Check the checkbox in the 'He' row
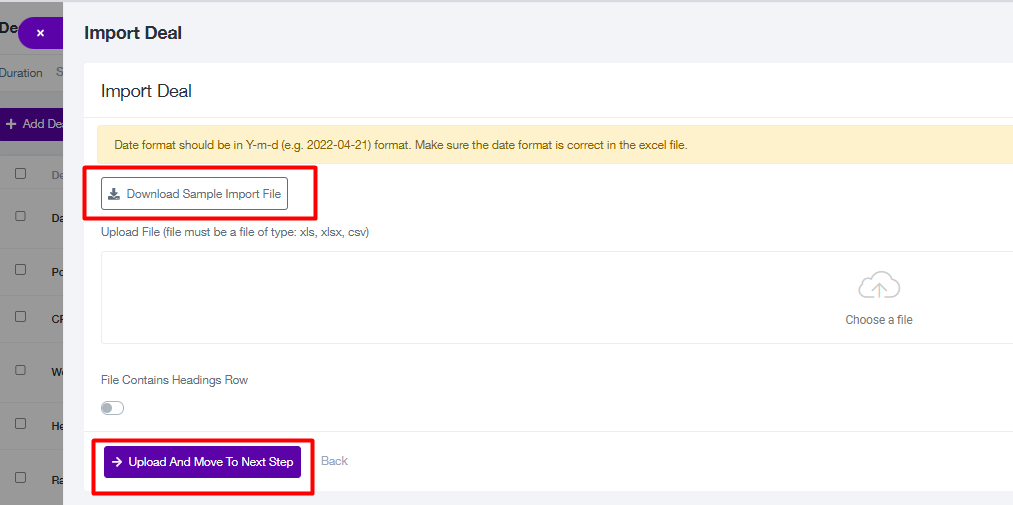This screenshot has width=1013, height=505. pos(21,424)
